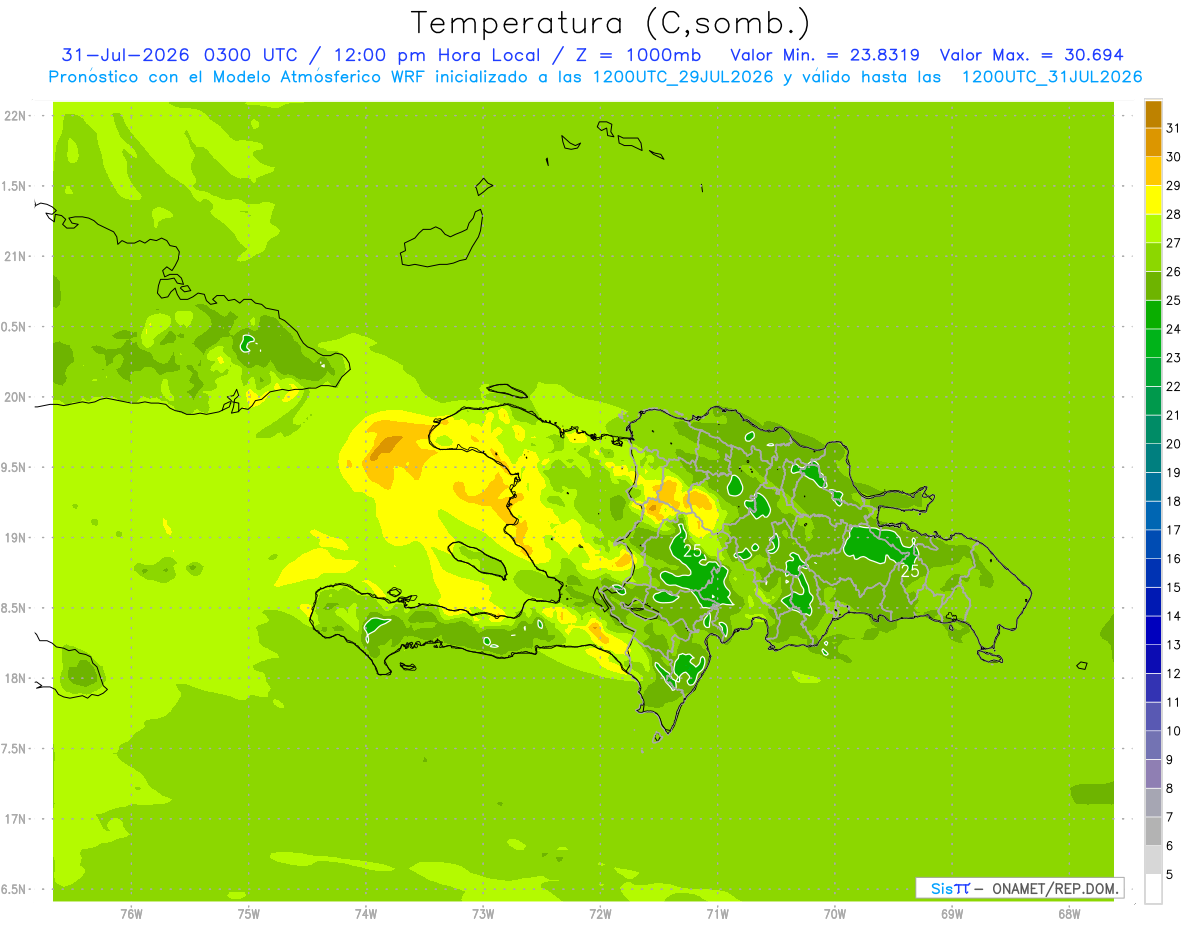1200x927 pixels.
Task: Pick the legend band between 26 and 27
Action: click(1153, 257)
